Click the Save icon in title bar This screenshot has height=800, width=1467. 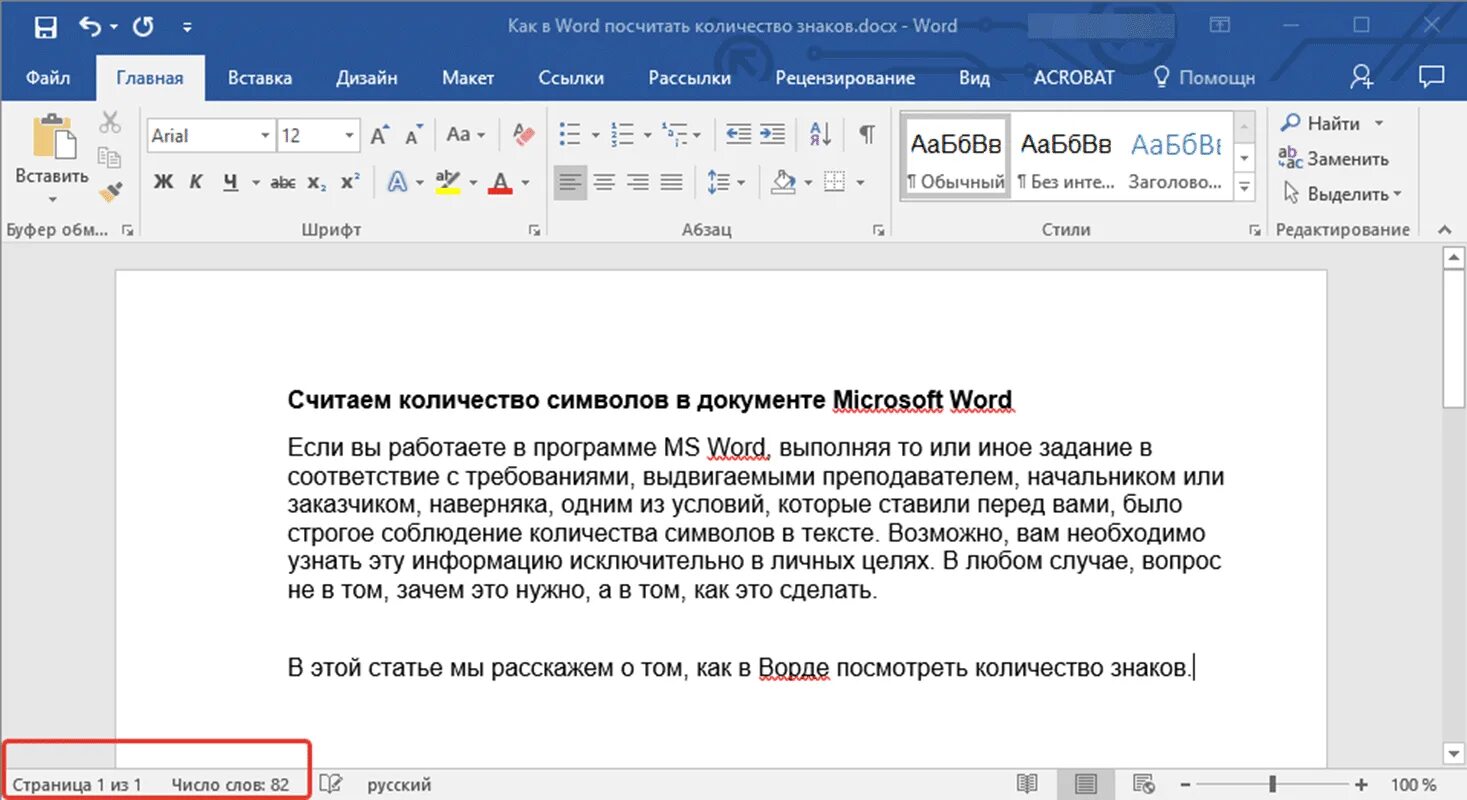(45, 27)
